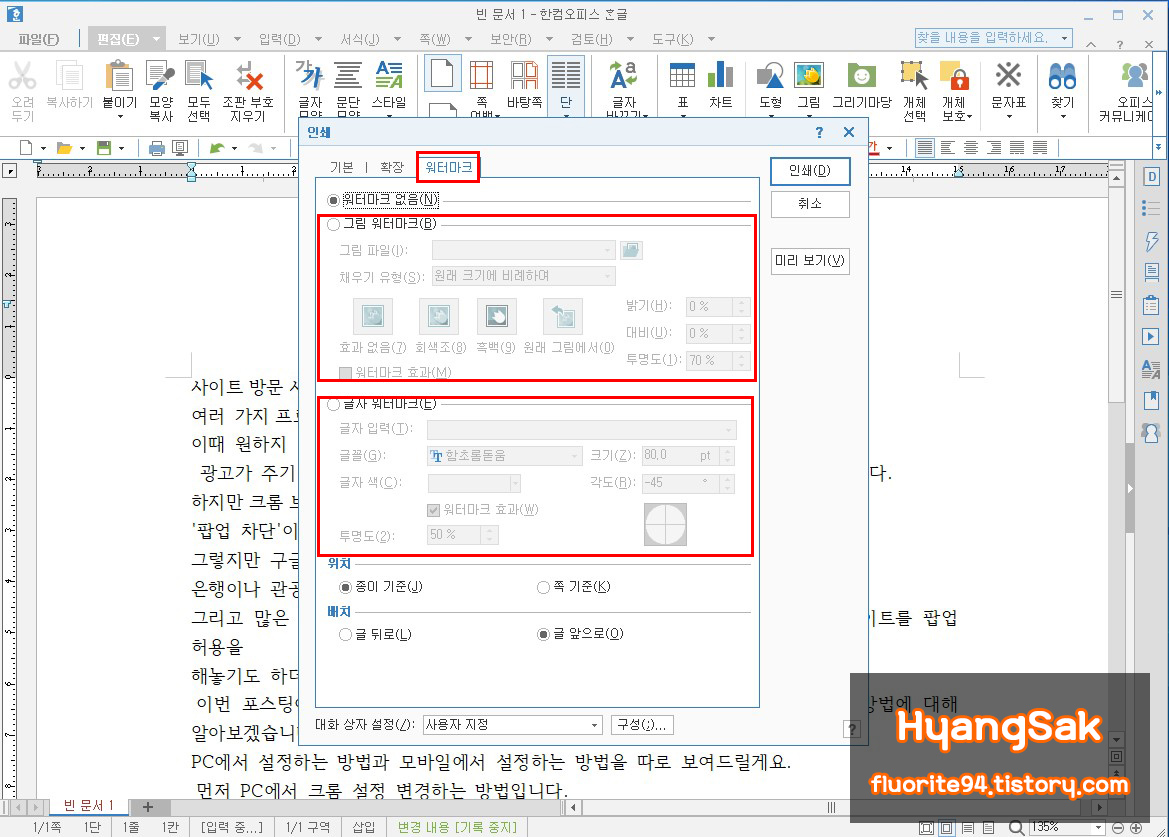Screen dimensions: 1169x837
Task: Click the 바탕쪽 master page icon
Action: click(524, 76)
